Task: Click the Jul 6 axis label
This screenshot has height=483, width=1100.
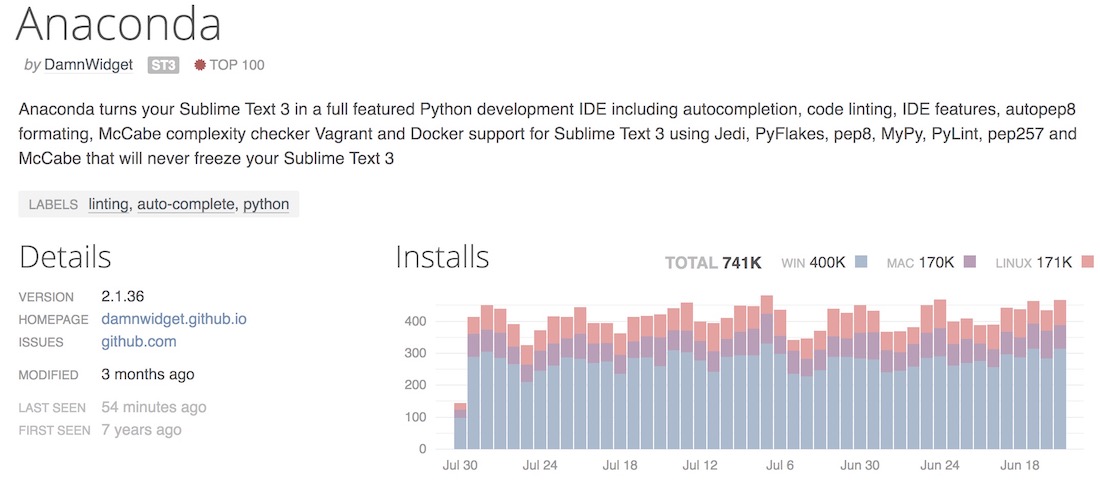Action: 780,465
